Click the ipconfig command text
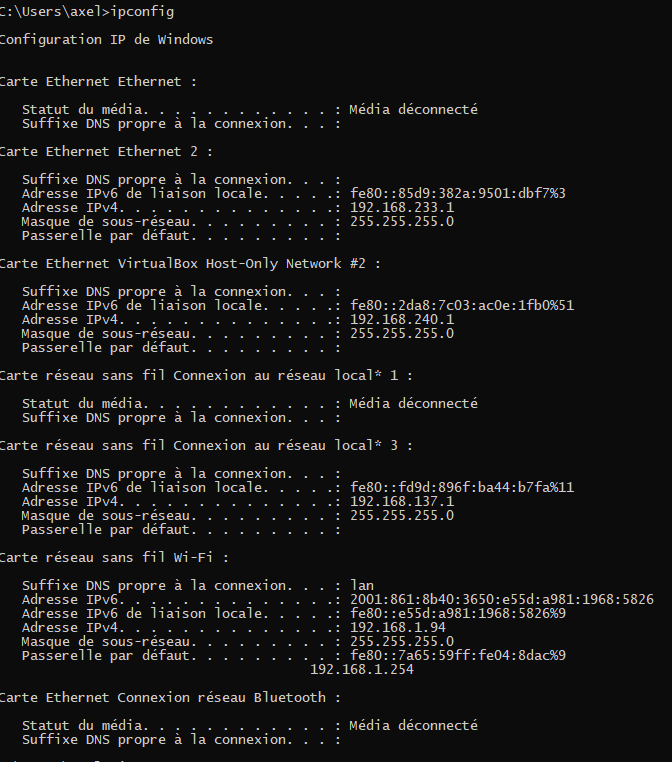 pos(142,12)
